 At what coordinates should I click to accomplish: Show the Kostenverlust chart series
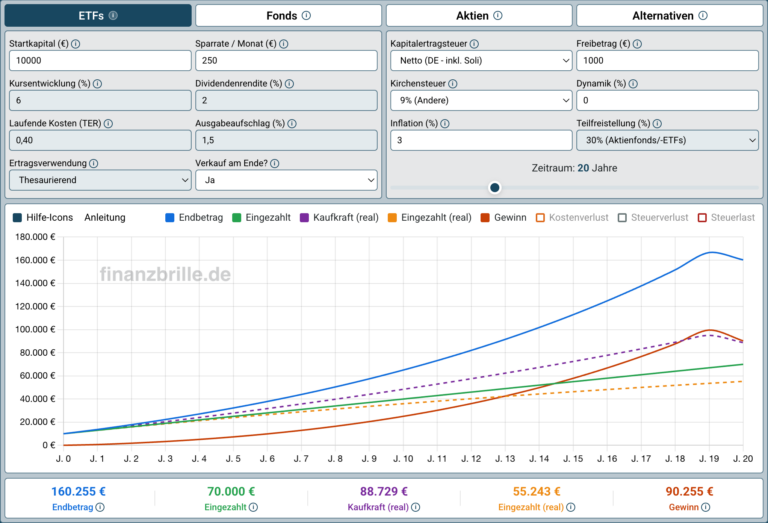pos(572,218)
